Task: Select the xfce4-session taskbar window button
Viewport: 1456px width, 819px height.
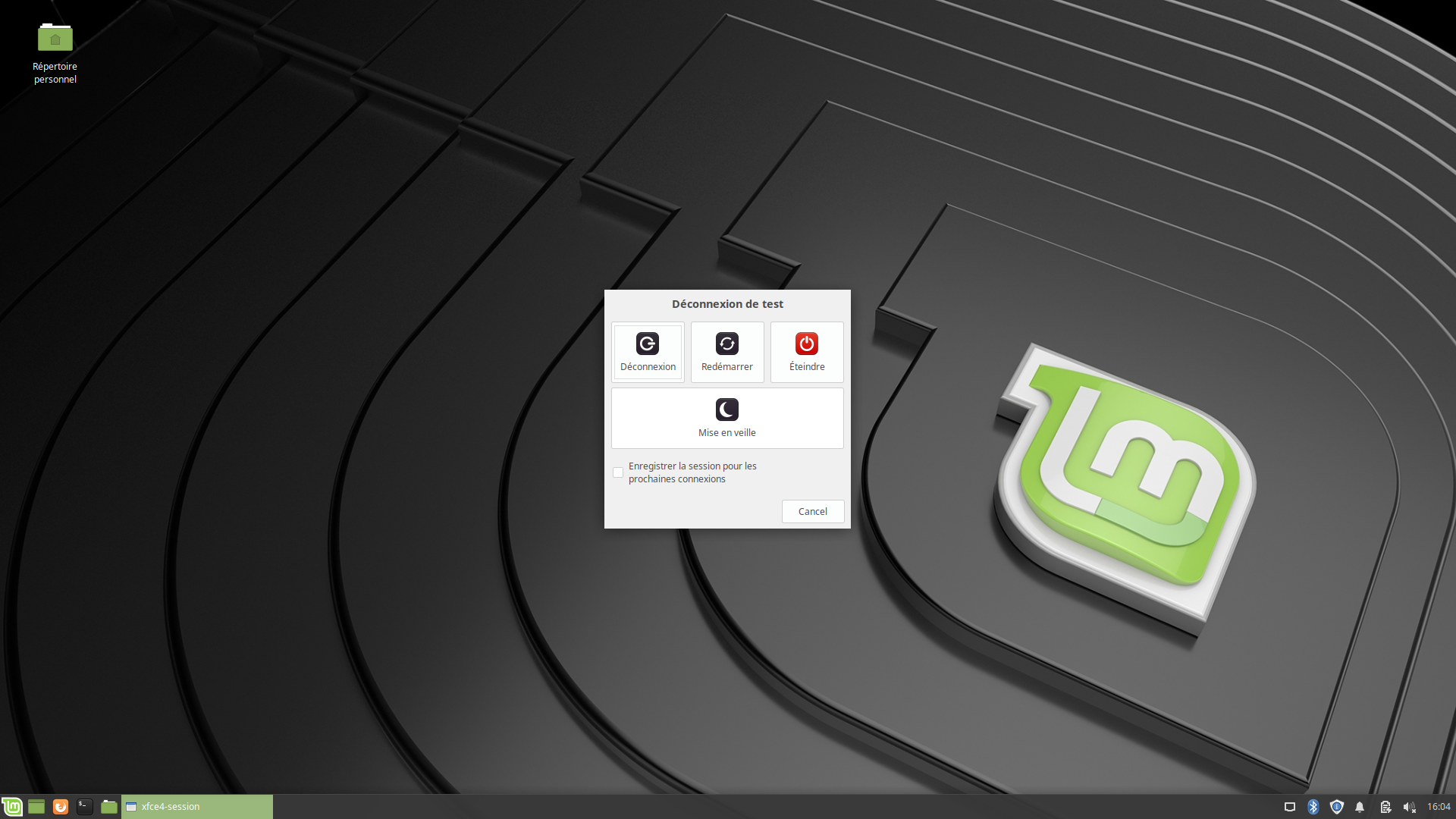Action: [x=197, y=807]
